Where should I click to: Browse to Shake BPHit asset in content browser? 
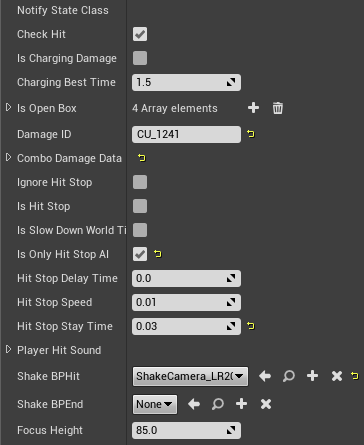coord(289,376)
